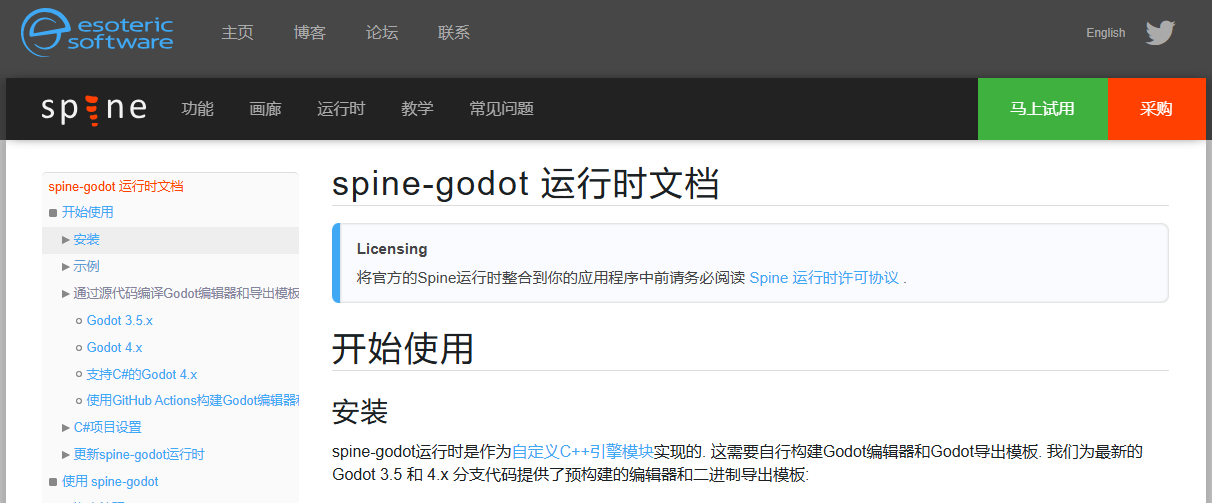Open spine-godot 运行时文档 sidebar title
This screenshot has width=1212, height=503.
click(x=116, y=186)
